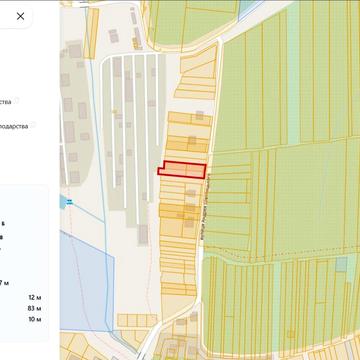Select the '10 м' measurement value
Viewport: 360px width, 360px height.
35,319
